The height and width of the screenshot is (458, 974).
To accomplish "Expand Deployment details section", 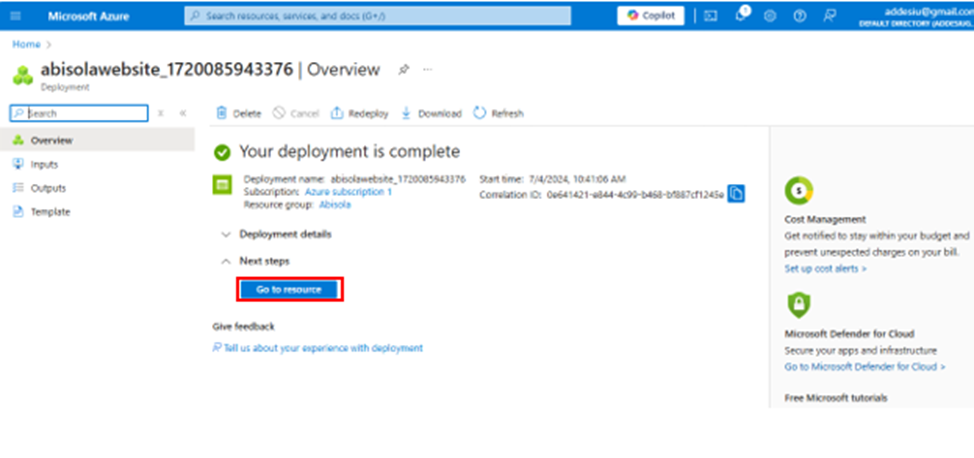I will click(x=276, y=234).
